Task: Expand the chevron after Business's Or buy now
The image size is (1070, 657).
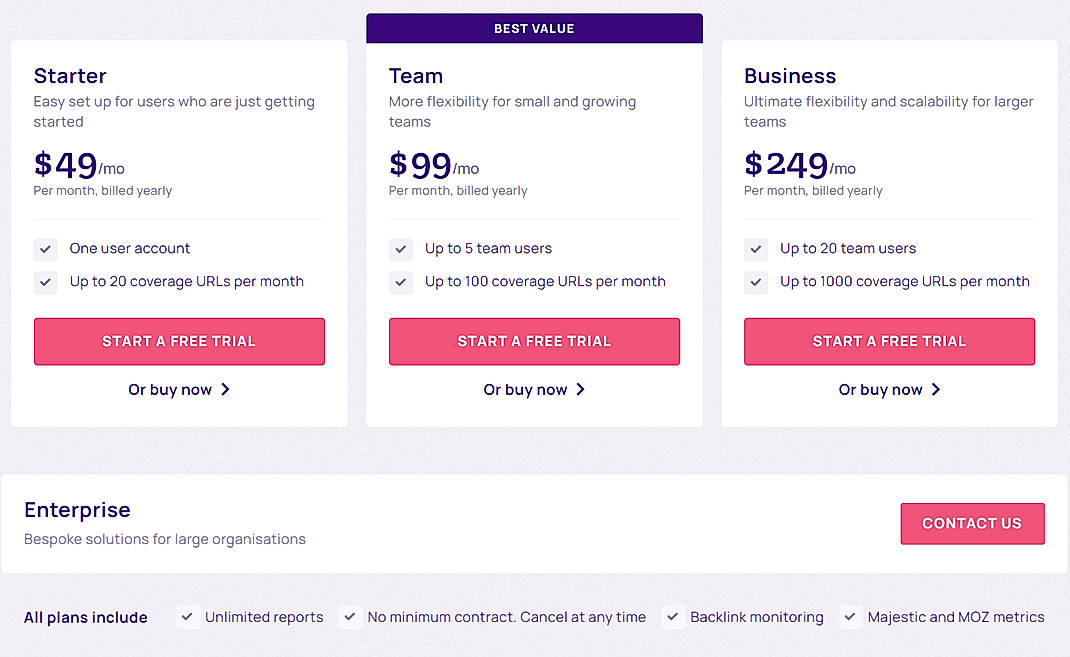Action: pyautogui.click(x=933, y=390)
